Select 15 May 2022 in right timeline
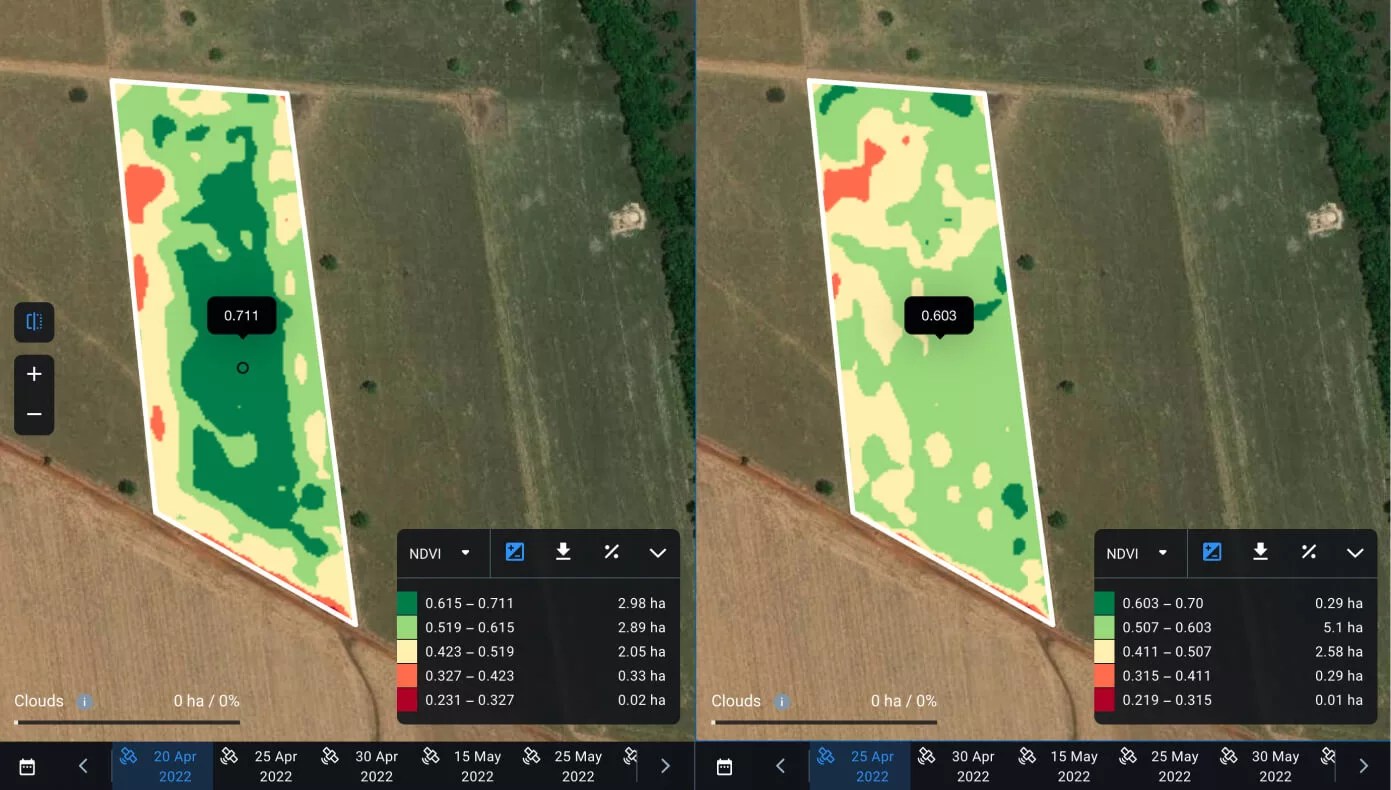This screenshot has height=790, width=1391. pos(1062,766)
